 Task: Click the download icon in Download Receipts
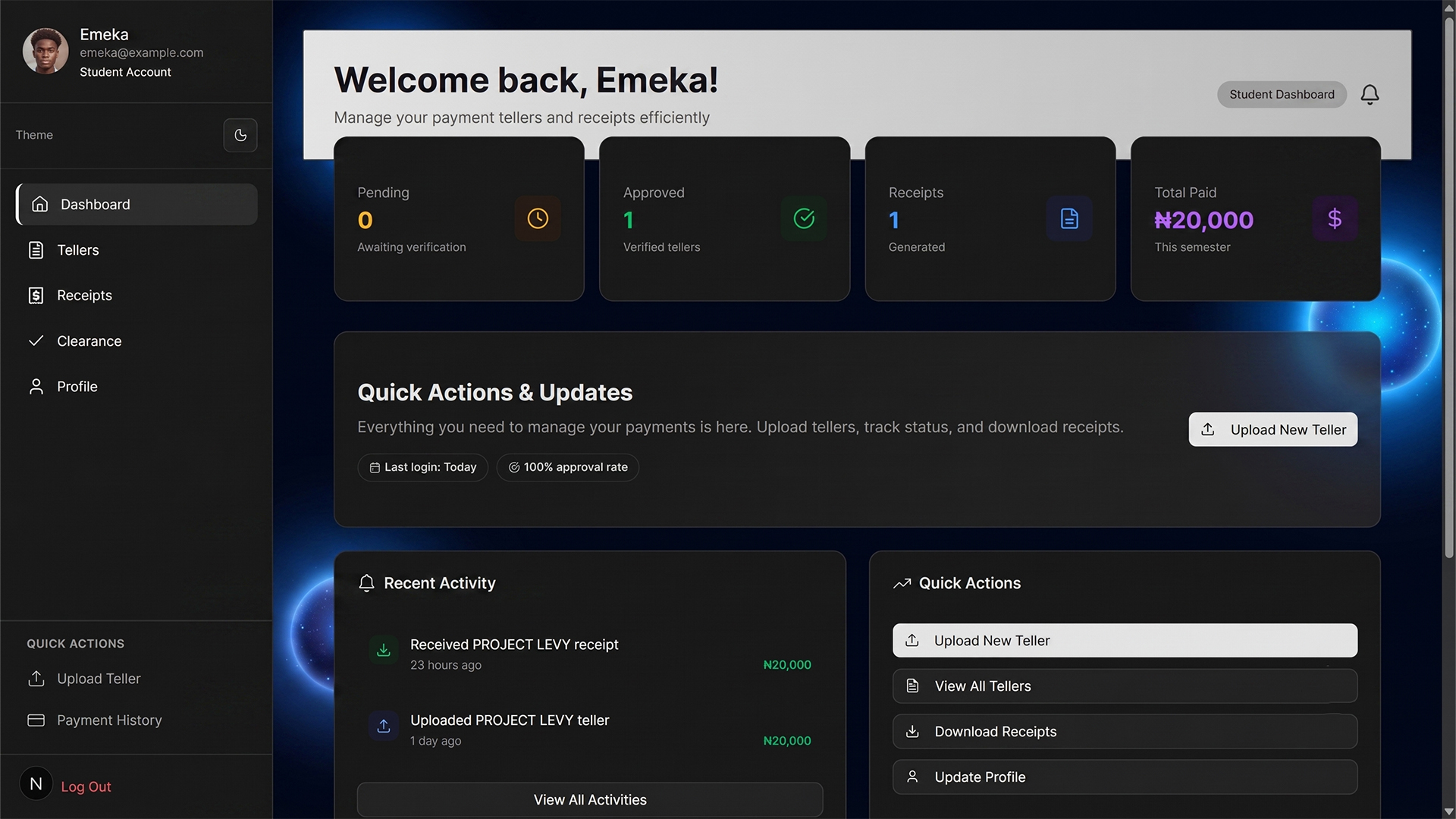(912, 732)
